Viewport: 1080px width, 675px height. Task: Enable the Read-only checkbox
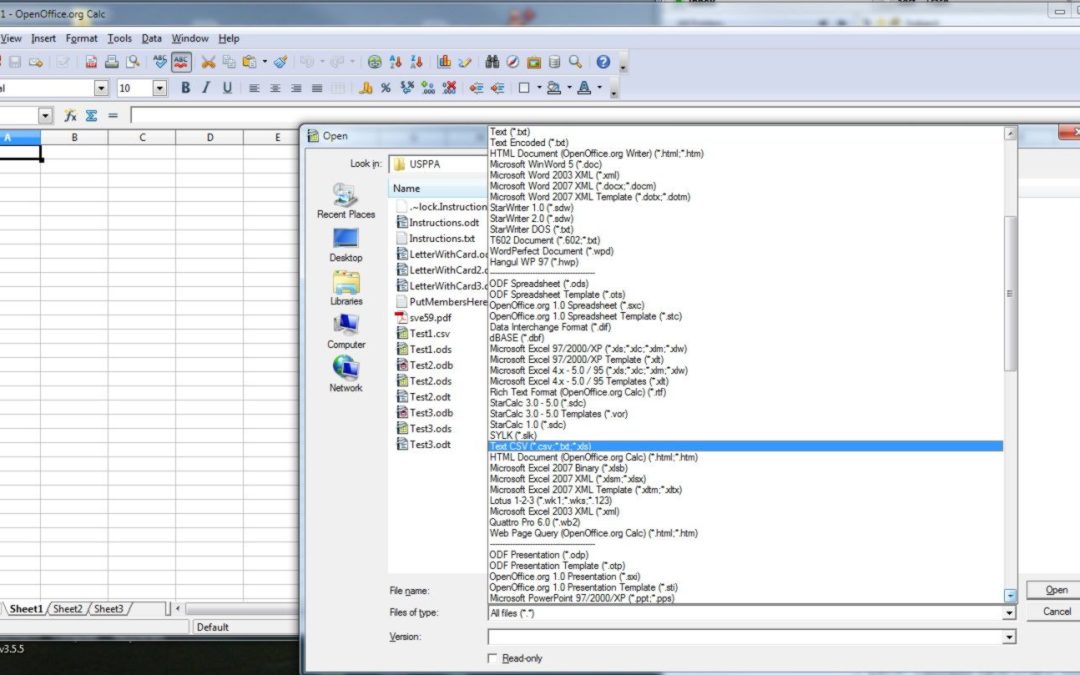tap(492, 658)
